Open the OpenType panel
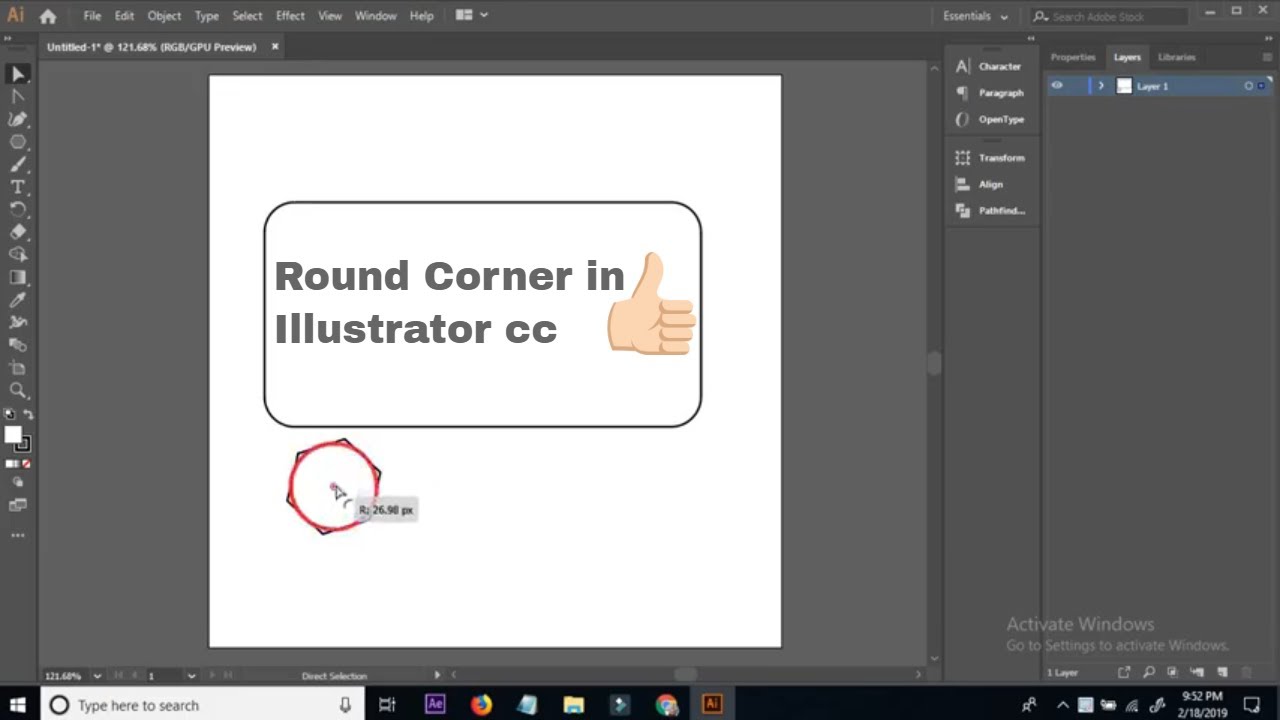 (x=990, y=119)
